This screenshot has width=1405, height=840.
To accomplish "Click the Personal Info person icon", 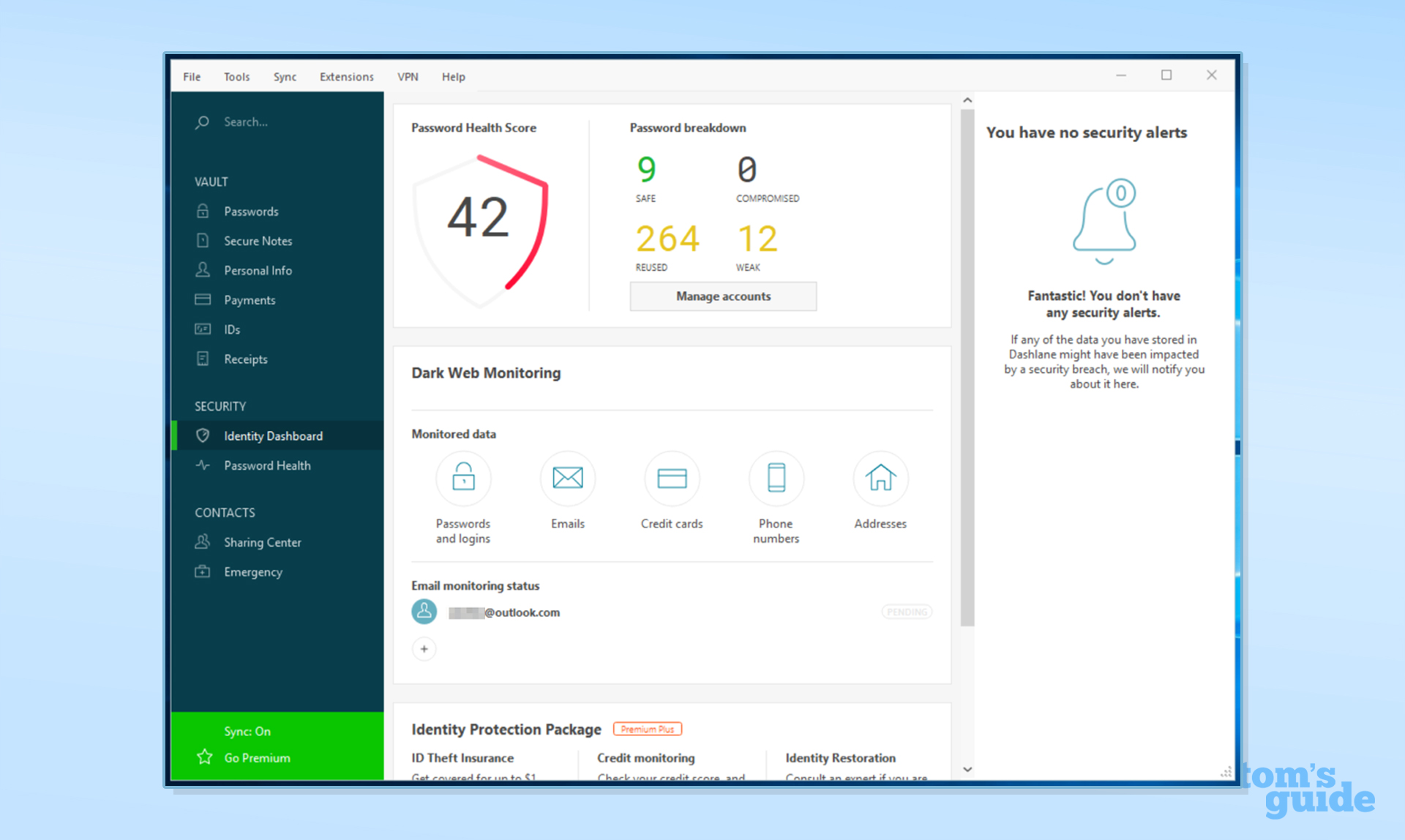I will (203, 270).
